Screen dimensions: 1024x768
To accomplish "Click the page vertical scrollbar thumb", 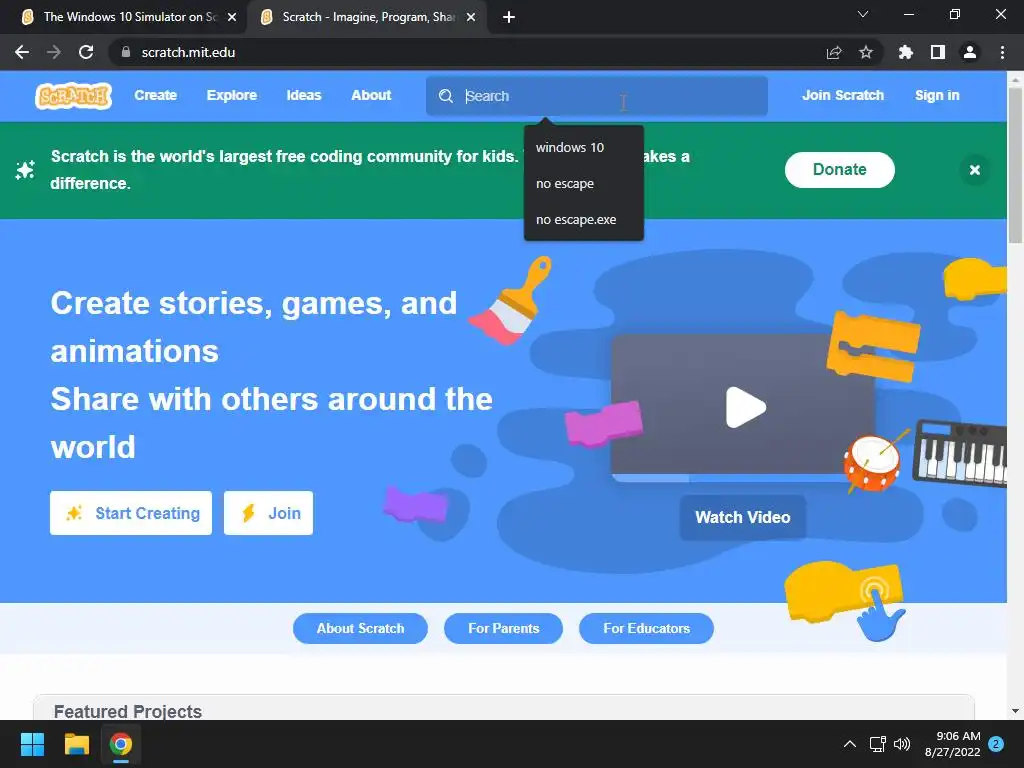I will coord(1016,166).
